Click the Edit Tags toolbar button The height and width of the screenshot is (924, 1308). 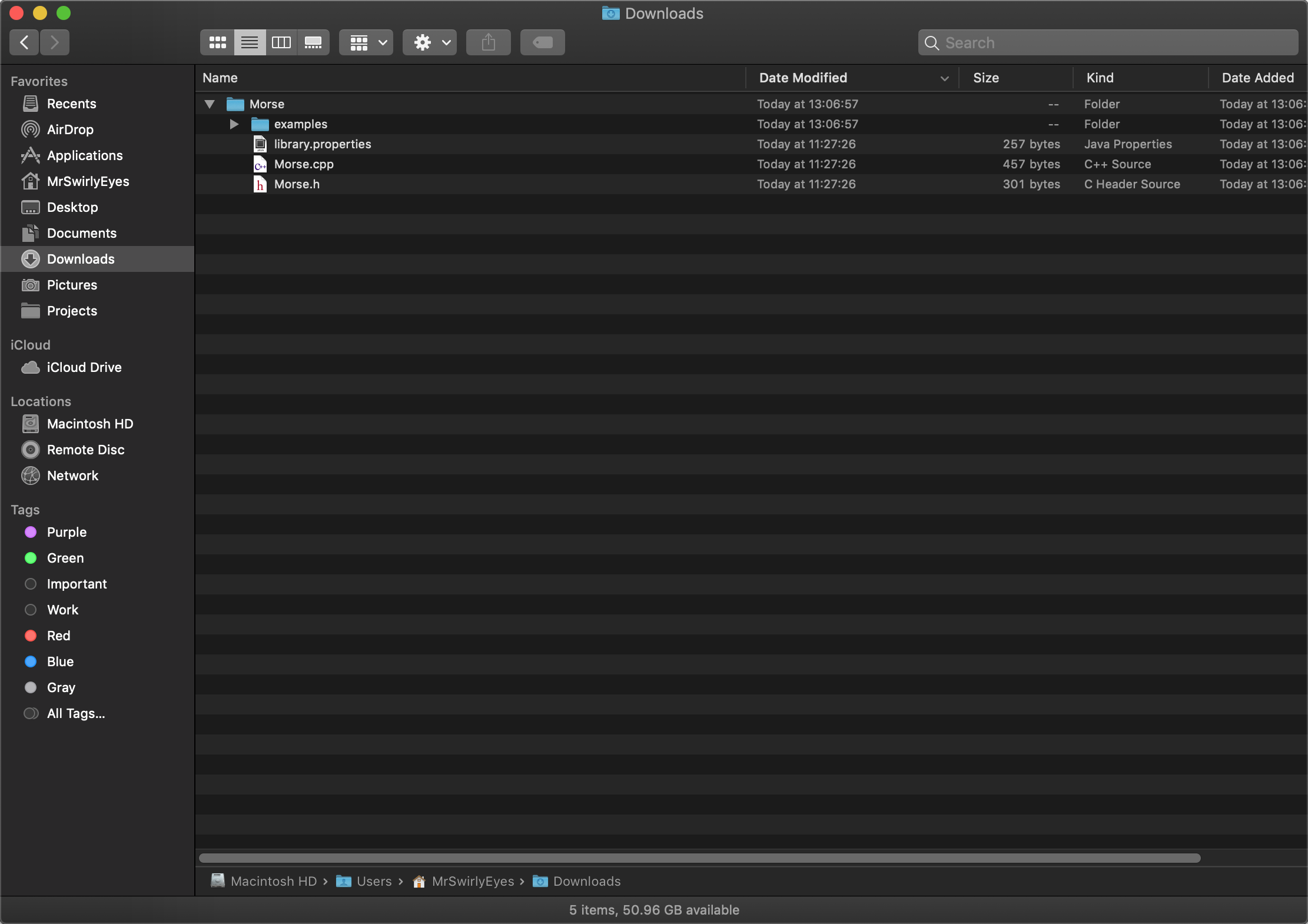[542, 42]
